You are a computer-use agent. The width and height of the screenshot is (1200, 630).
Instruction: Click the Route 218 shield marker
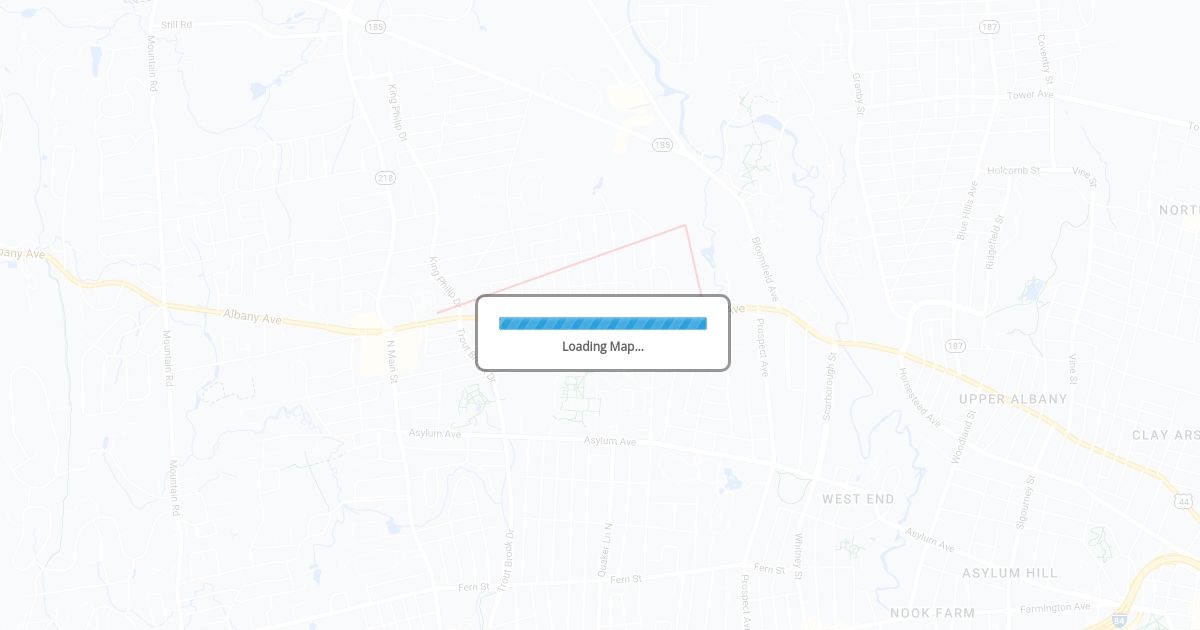click(386, 178)
